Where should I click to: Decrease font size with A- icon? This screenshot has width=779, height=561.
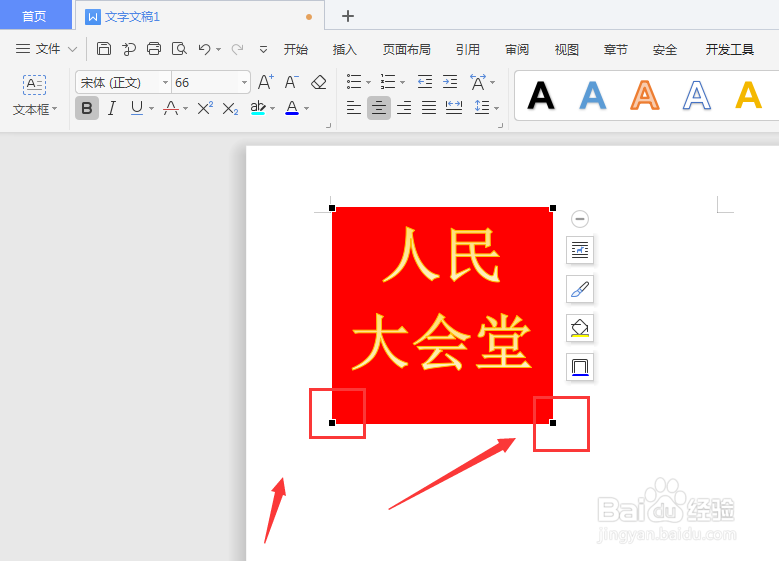click(291, 82)
